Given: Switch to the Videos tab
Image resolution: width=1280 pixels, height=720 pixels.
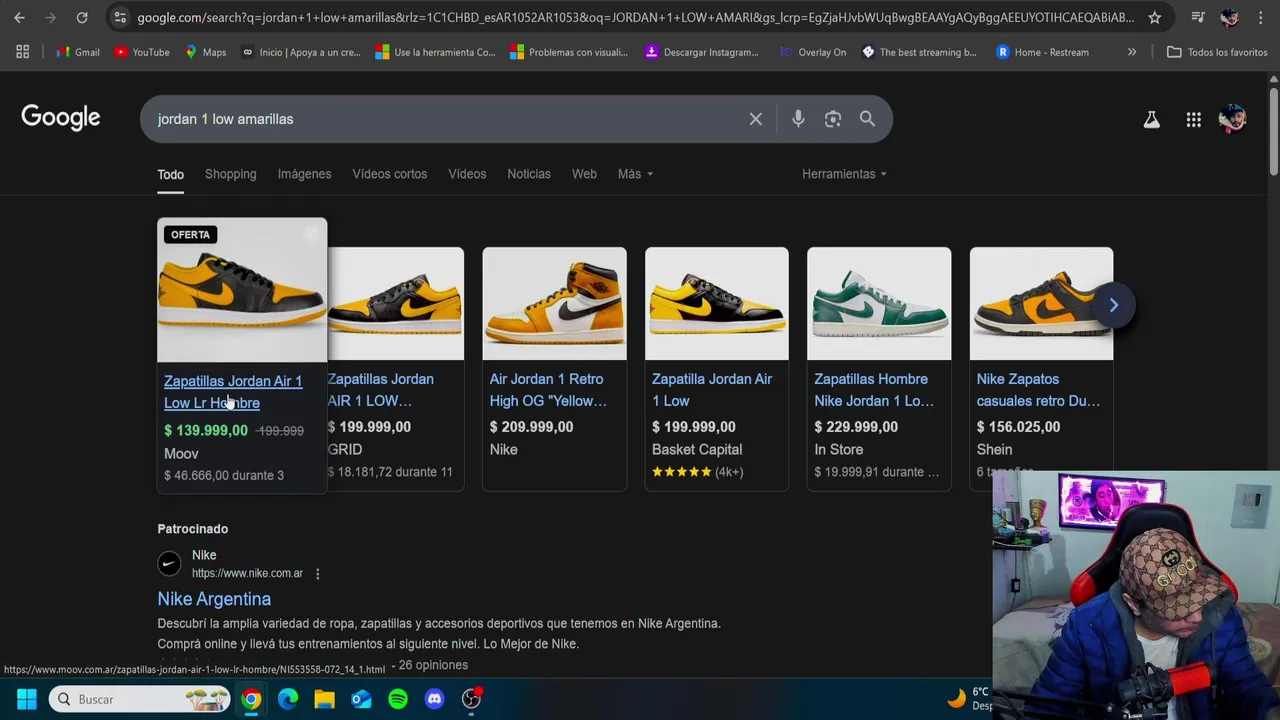Looking at the screenshot, I should click(x=467, y=174).
